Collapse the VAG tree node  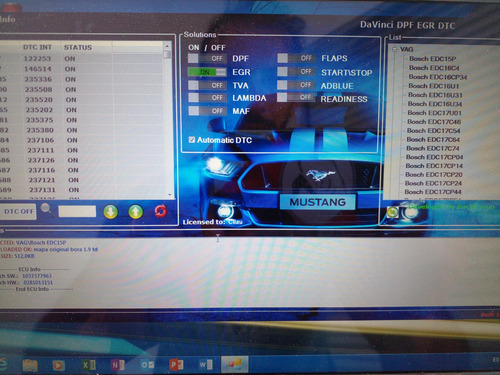pyautogui.click(x=395, y=50)
